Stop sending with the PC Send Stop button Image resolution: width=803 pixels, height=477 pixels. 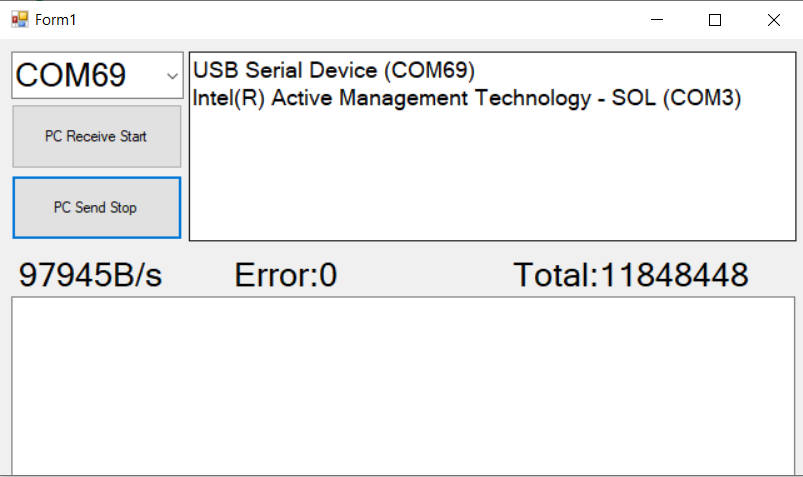97,208
